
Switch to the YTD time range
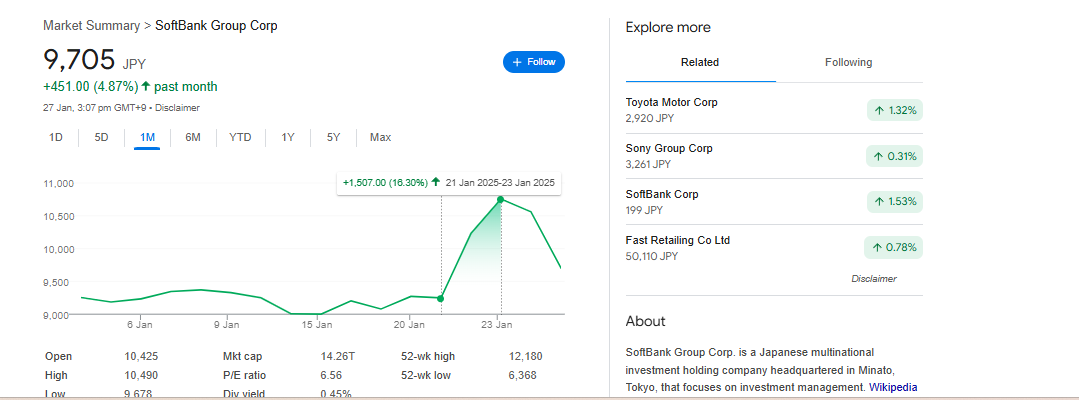(x=240, y=137)
